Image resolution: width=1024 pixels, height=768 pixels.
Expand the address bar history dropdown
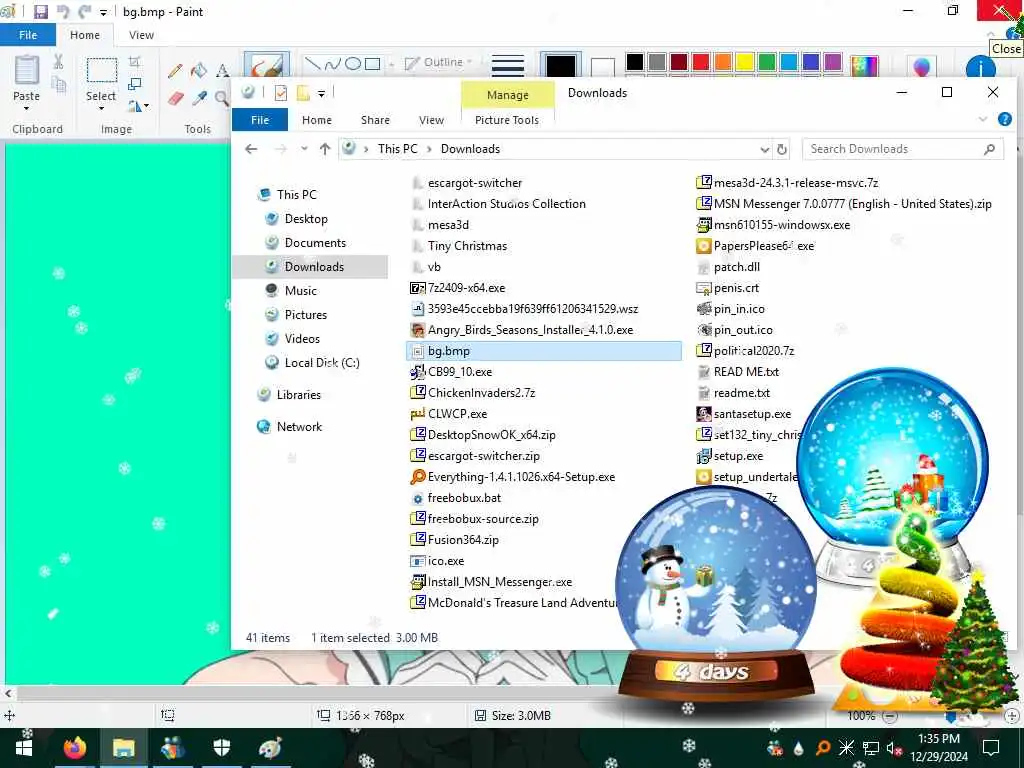coord(765,150)
